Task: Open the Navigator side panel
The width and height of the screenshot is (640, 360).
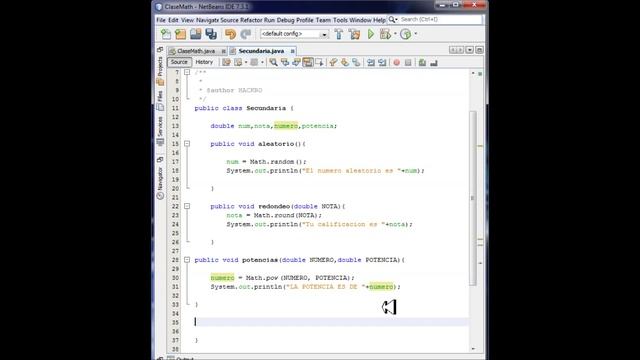Action: point(160,182)
